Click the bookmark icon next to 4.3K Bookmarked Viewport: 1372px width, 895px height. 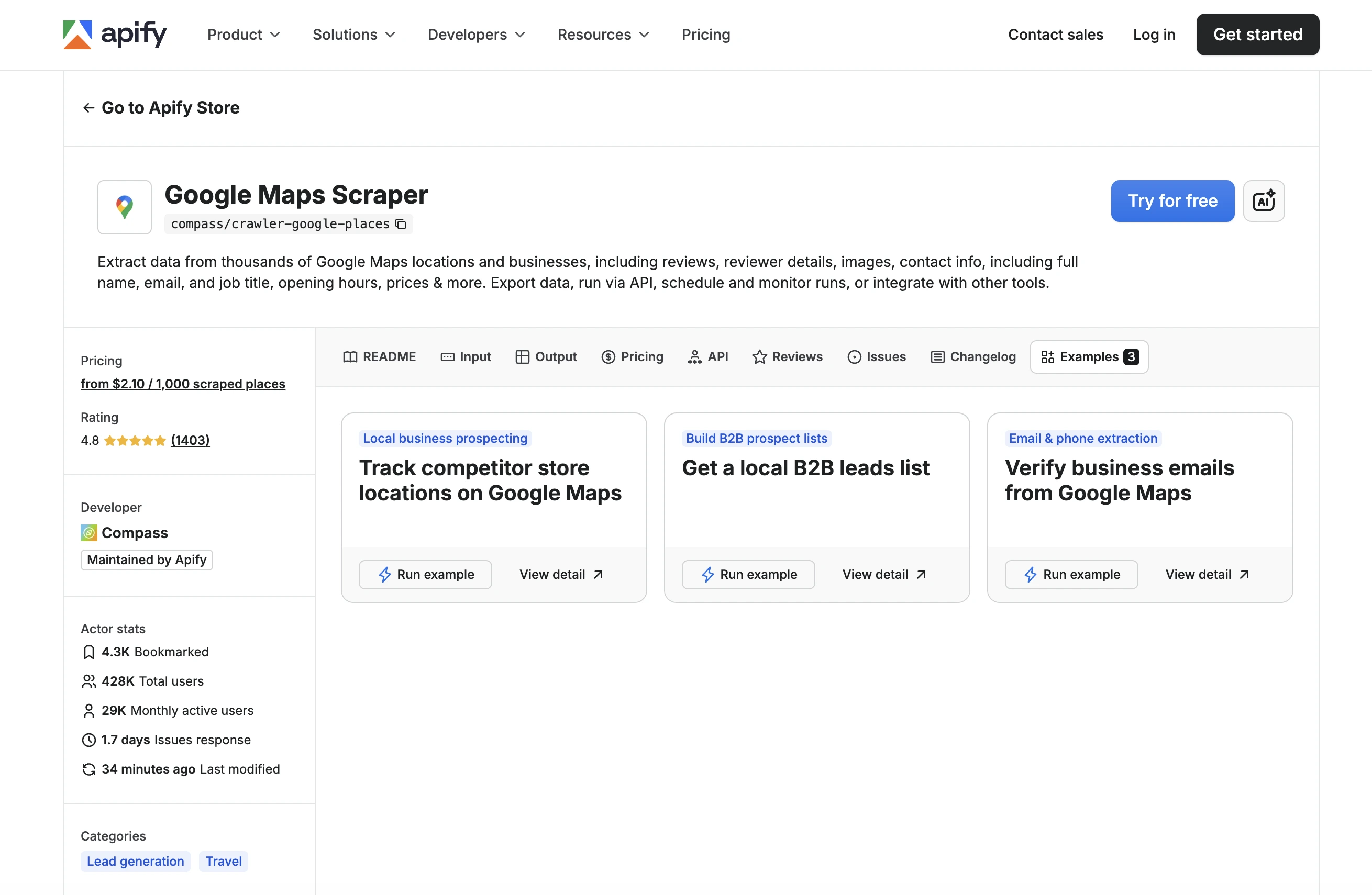(89, 652)
